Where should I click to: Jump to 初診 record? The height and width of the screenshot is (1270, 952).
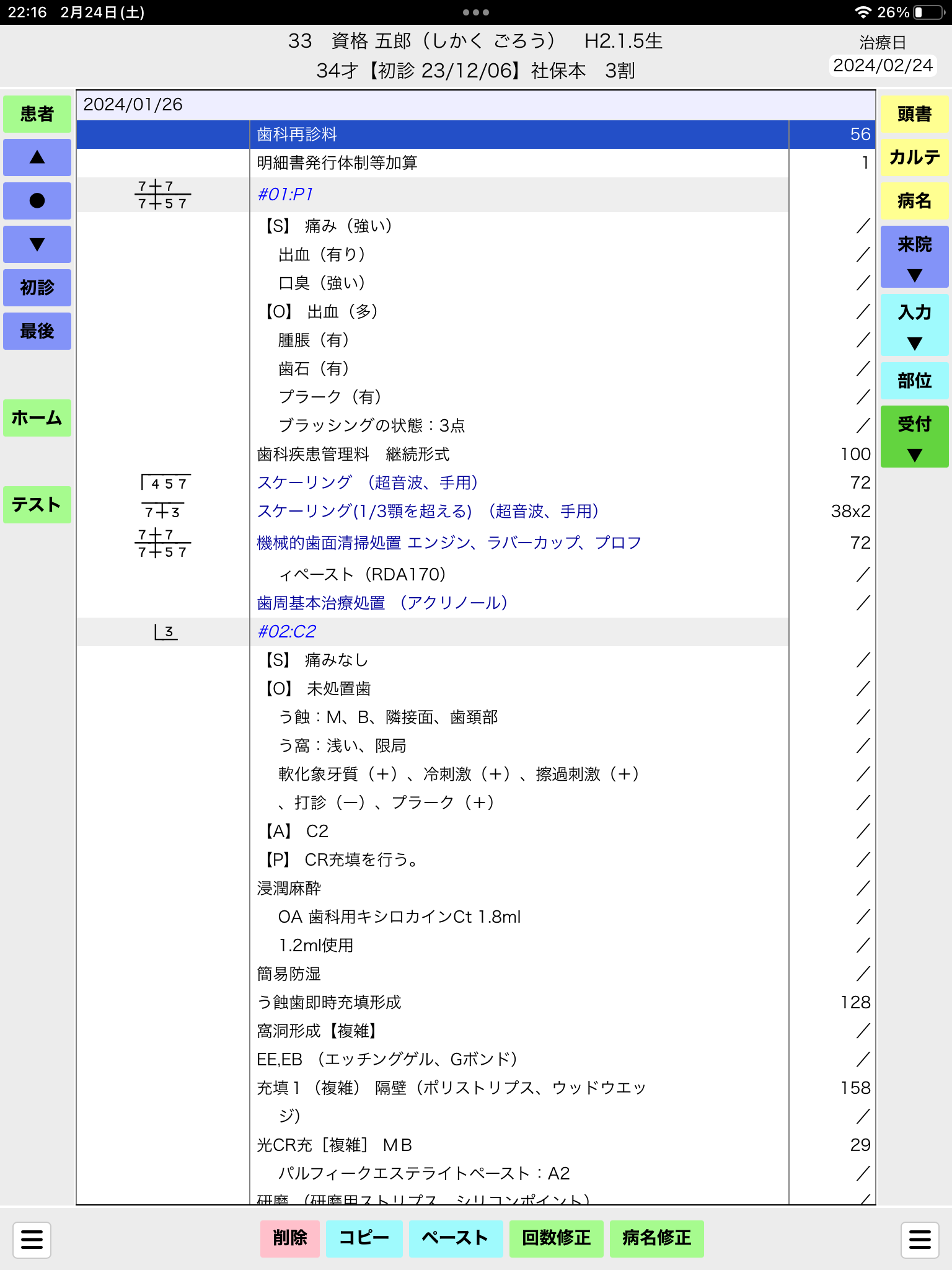pos(37,288)
